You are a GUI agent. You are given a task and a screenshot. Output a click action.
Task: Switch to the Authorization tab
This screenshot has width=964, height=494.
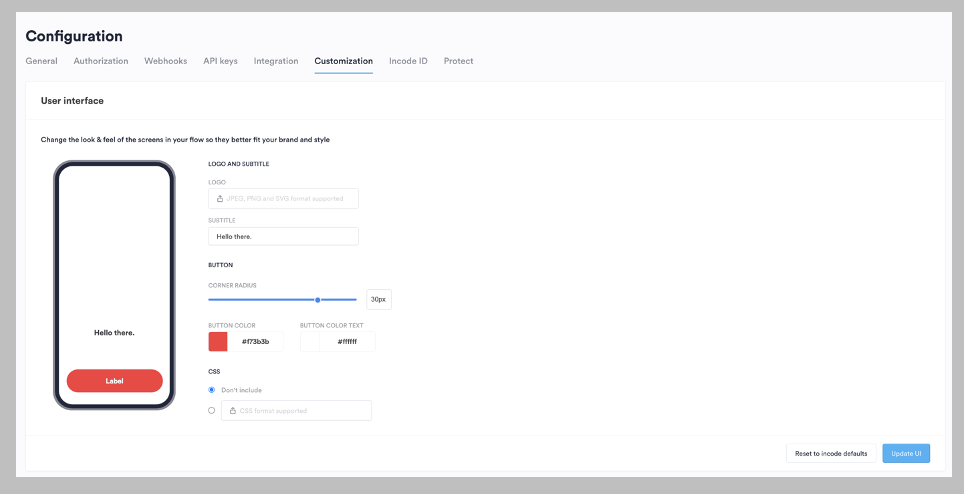click(101, 61)
